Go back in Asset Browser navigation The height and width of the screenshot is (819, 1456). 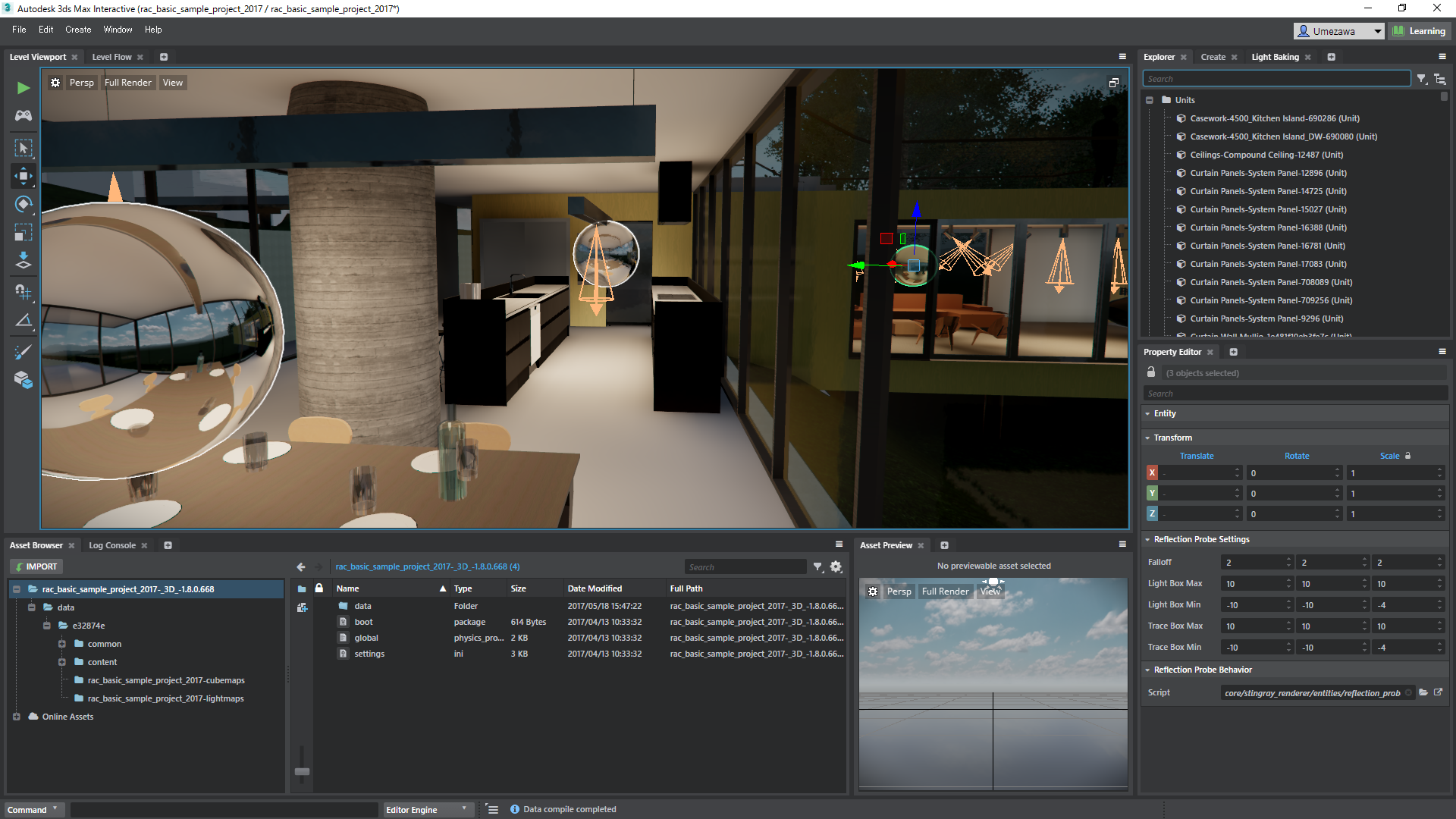(301, 566)
